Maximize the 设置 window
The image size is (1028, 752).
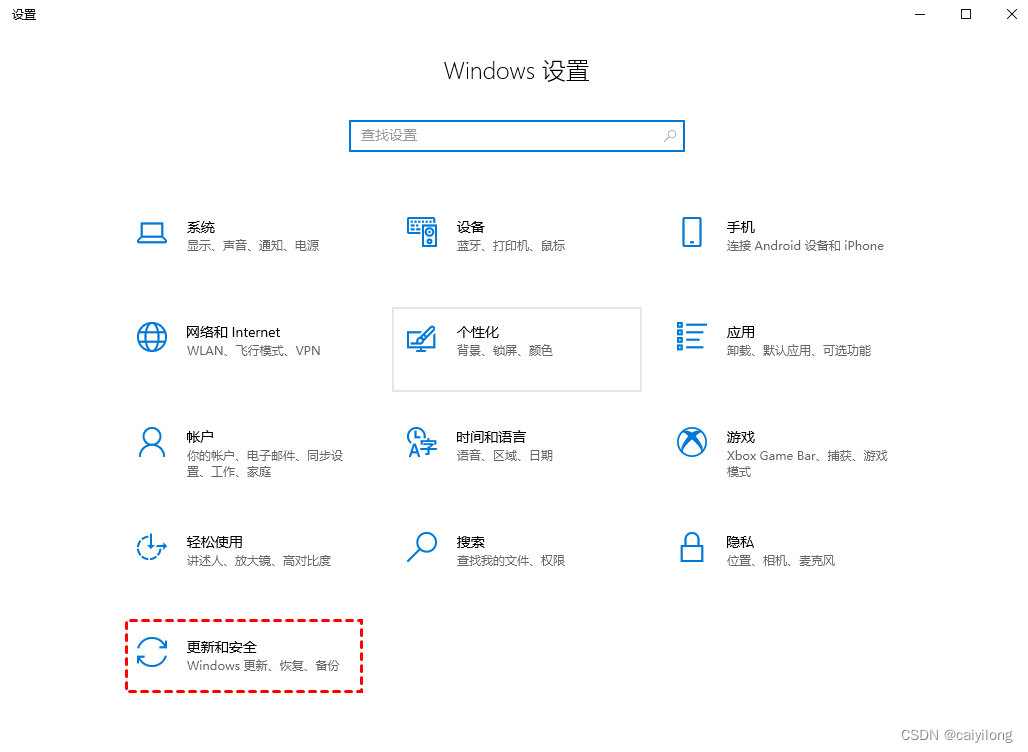tap(966, 14)
